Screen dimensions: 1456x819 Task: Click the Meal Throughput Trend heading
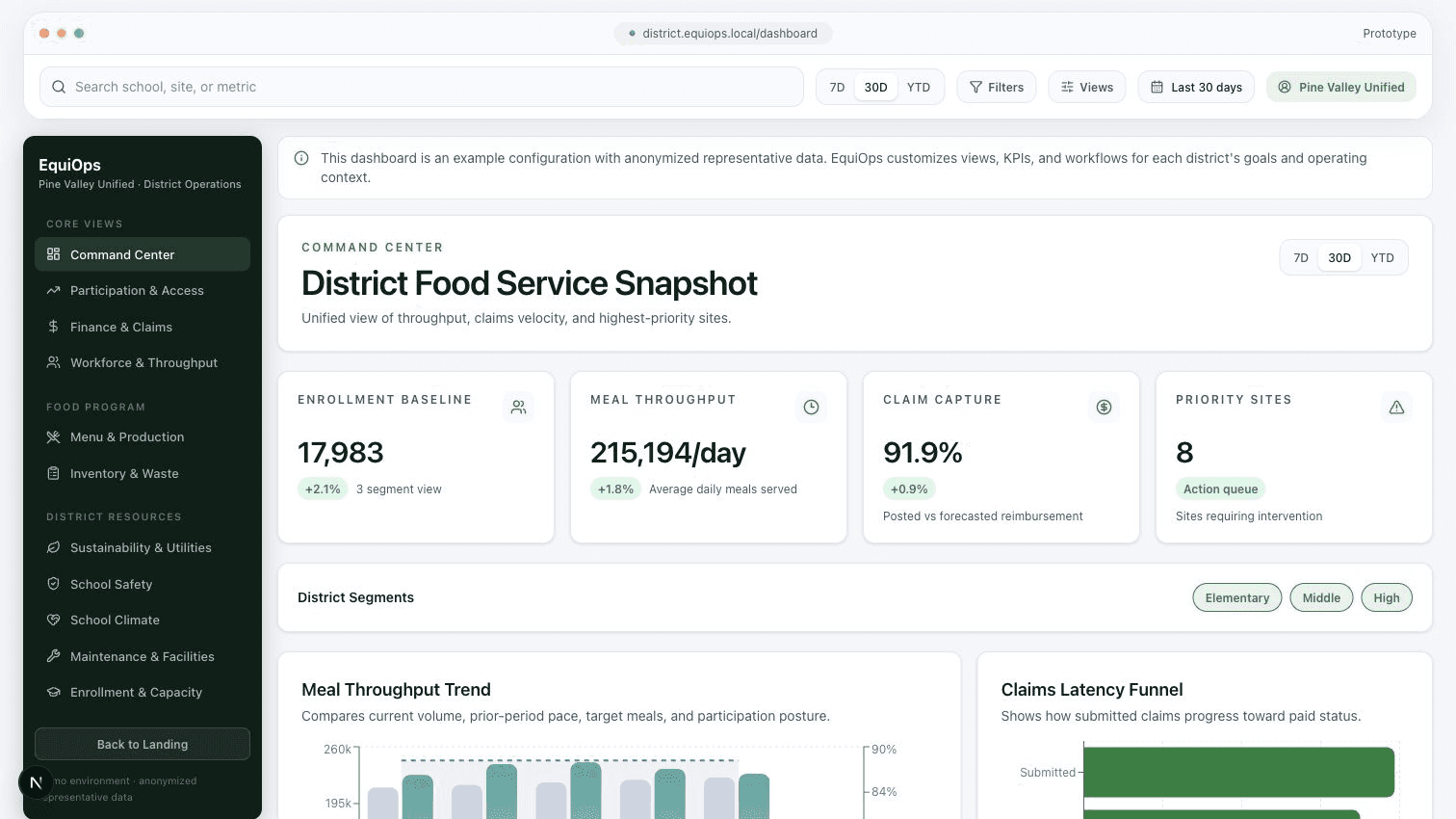pyautogui.click(x=396, y=690)
